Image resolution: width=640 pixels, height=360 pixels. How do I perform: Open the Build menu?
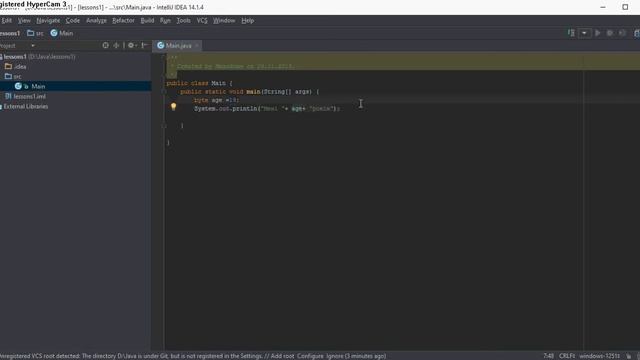point(147,20)
